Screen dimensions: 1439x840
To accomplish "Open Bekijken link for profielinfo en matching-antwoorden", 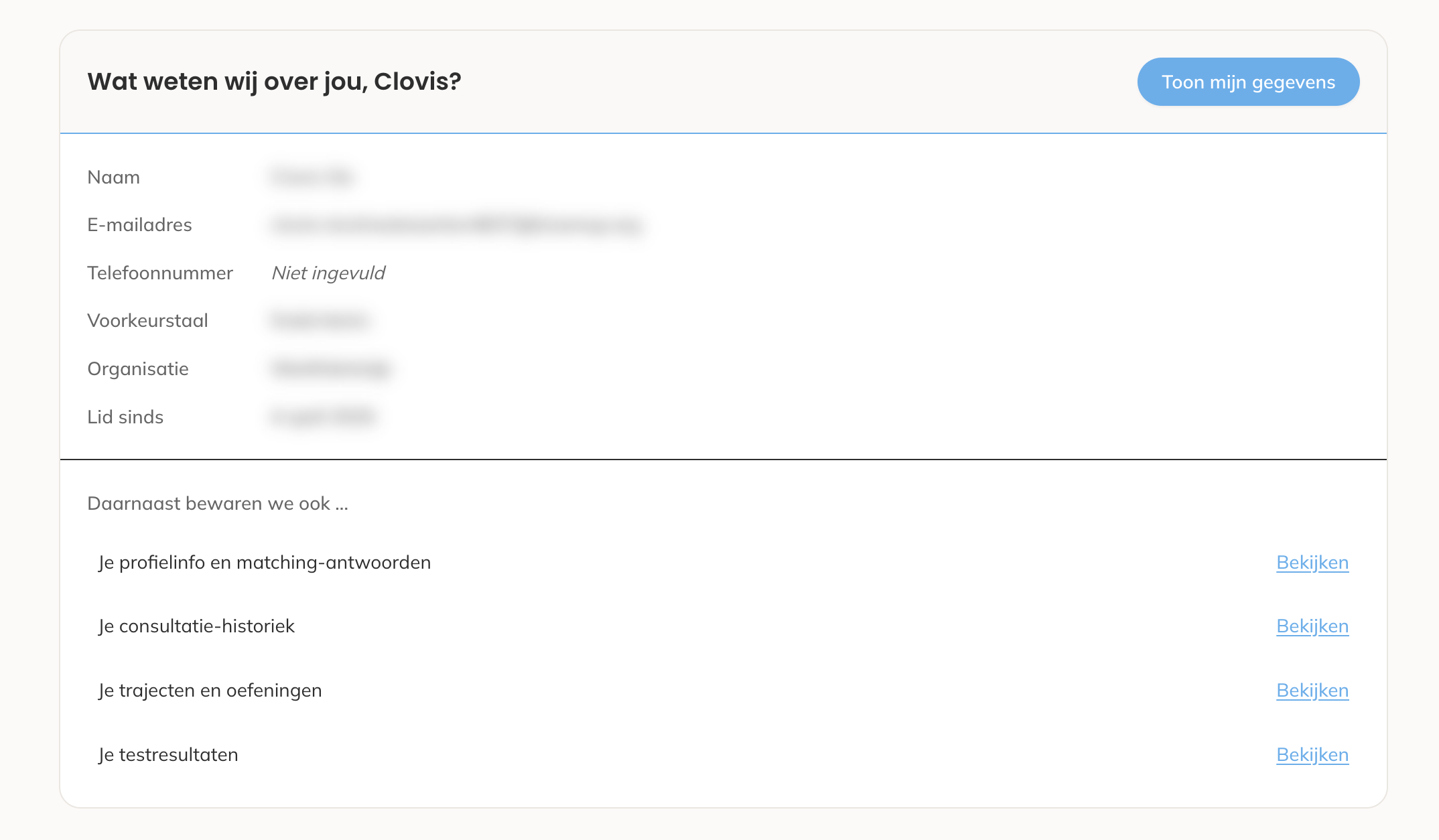I will (x=1312, y=563).
